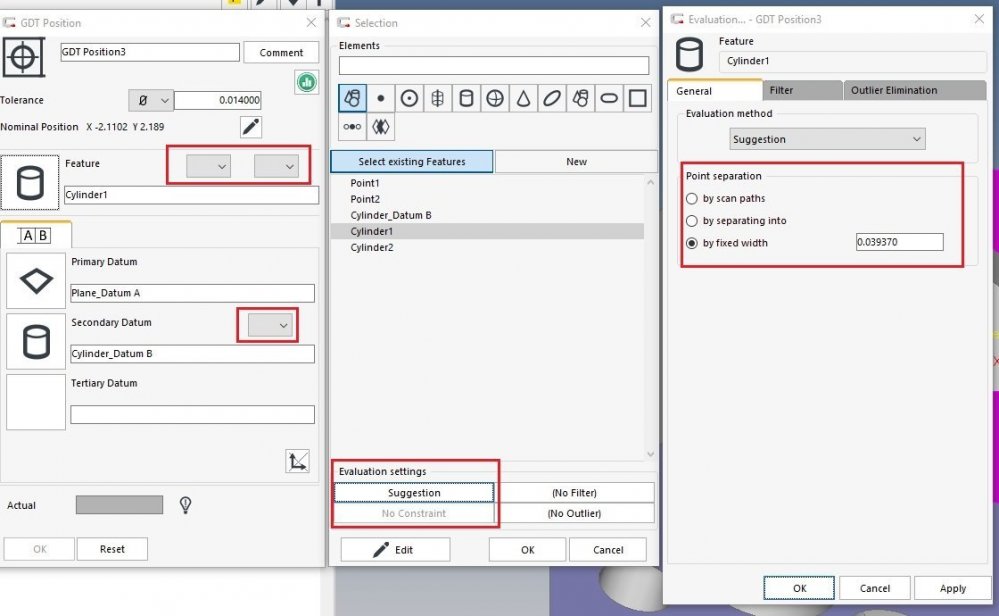
Task: Click OK in the Evaluation window
Action: [x=799, y=588]
